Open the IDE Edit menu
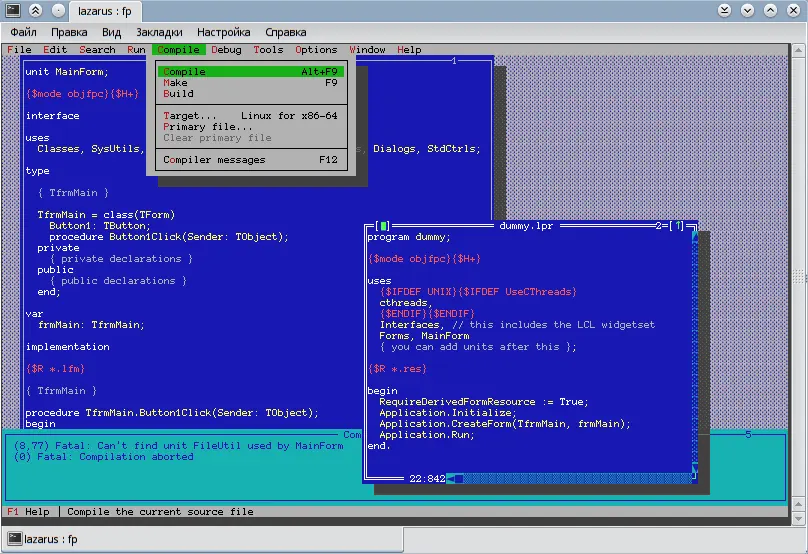This screenshot has width=808, height=554. (x=55, y=49)
